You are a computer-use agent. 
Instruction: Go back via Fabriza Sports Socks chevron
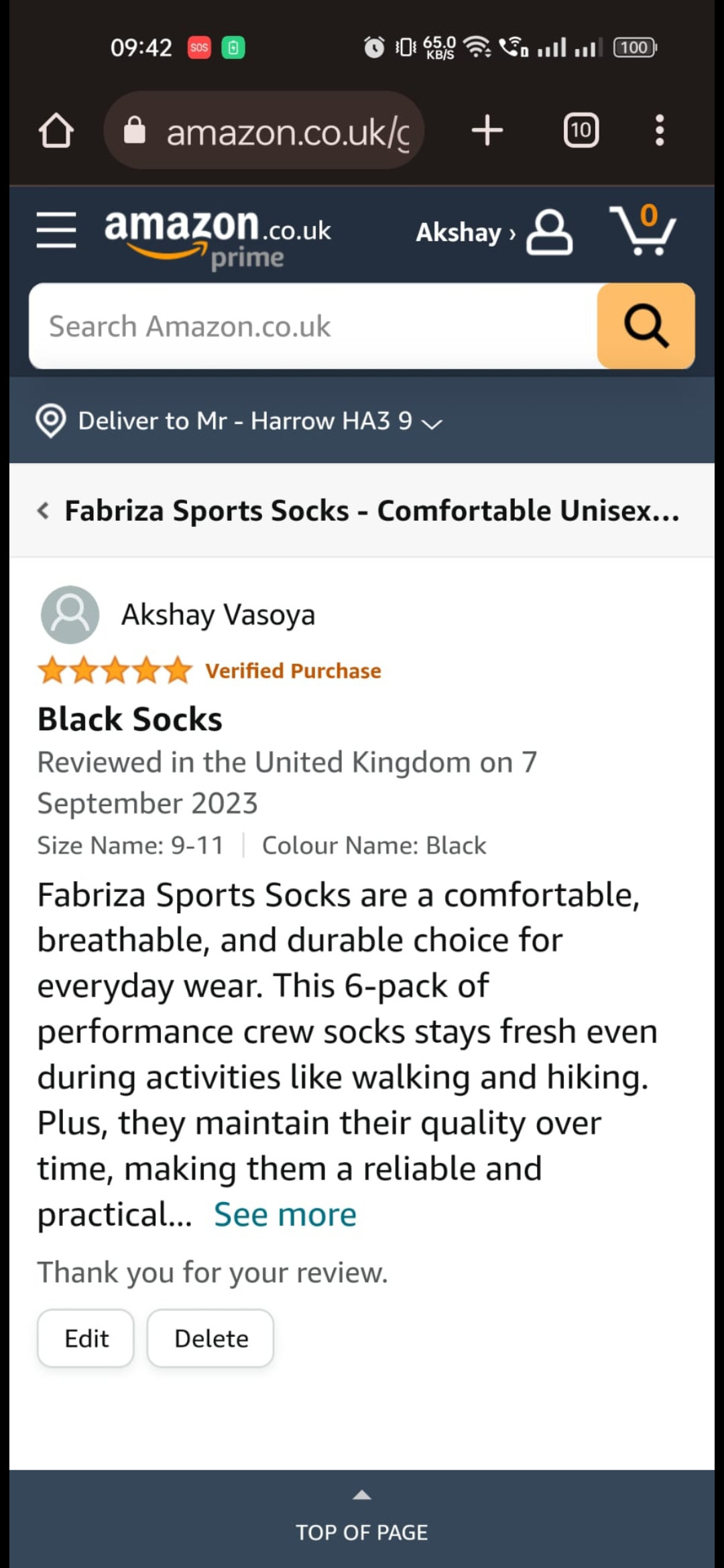tap(44, 511)
